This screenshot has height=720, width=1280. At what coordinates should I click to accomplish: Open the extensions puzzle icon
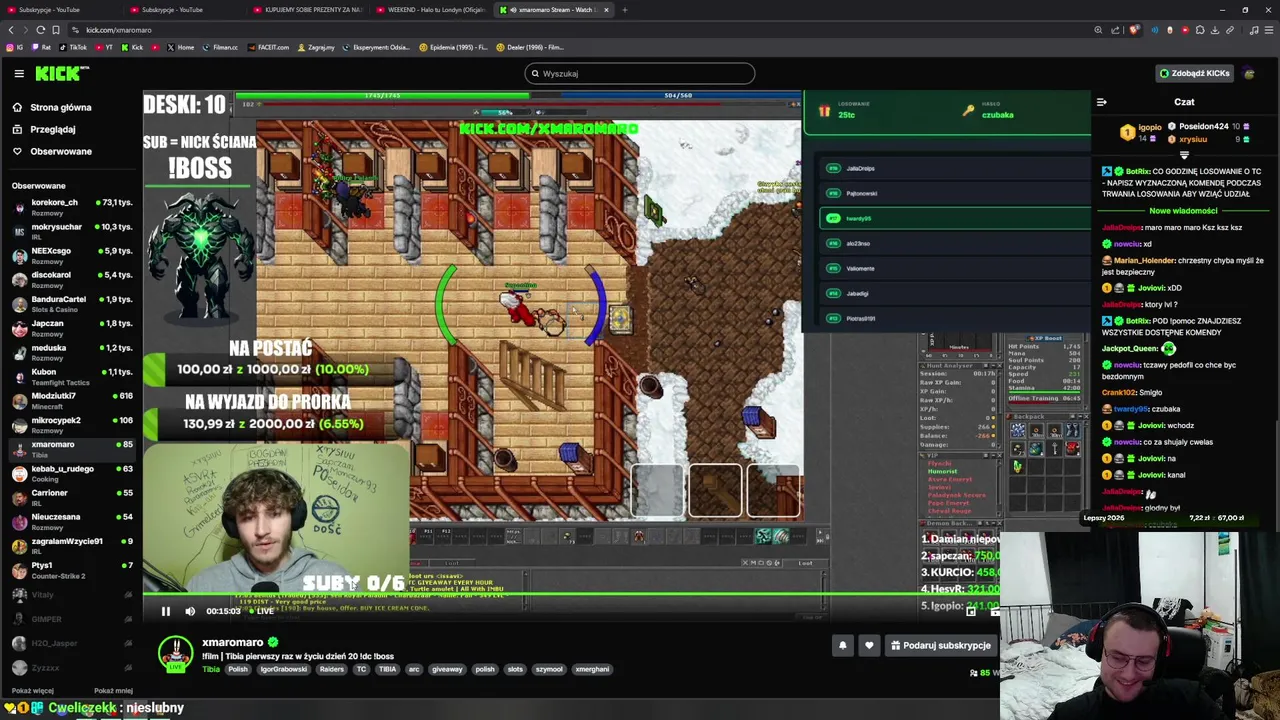tap(1200, 30)
